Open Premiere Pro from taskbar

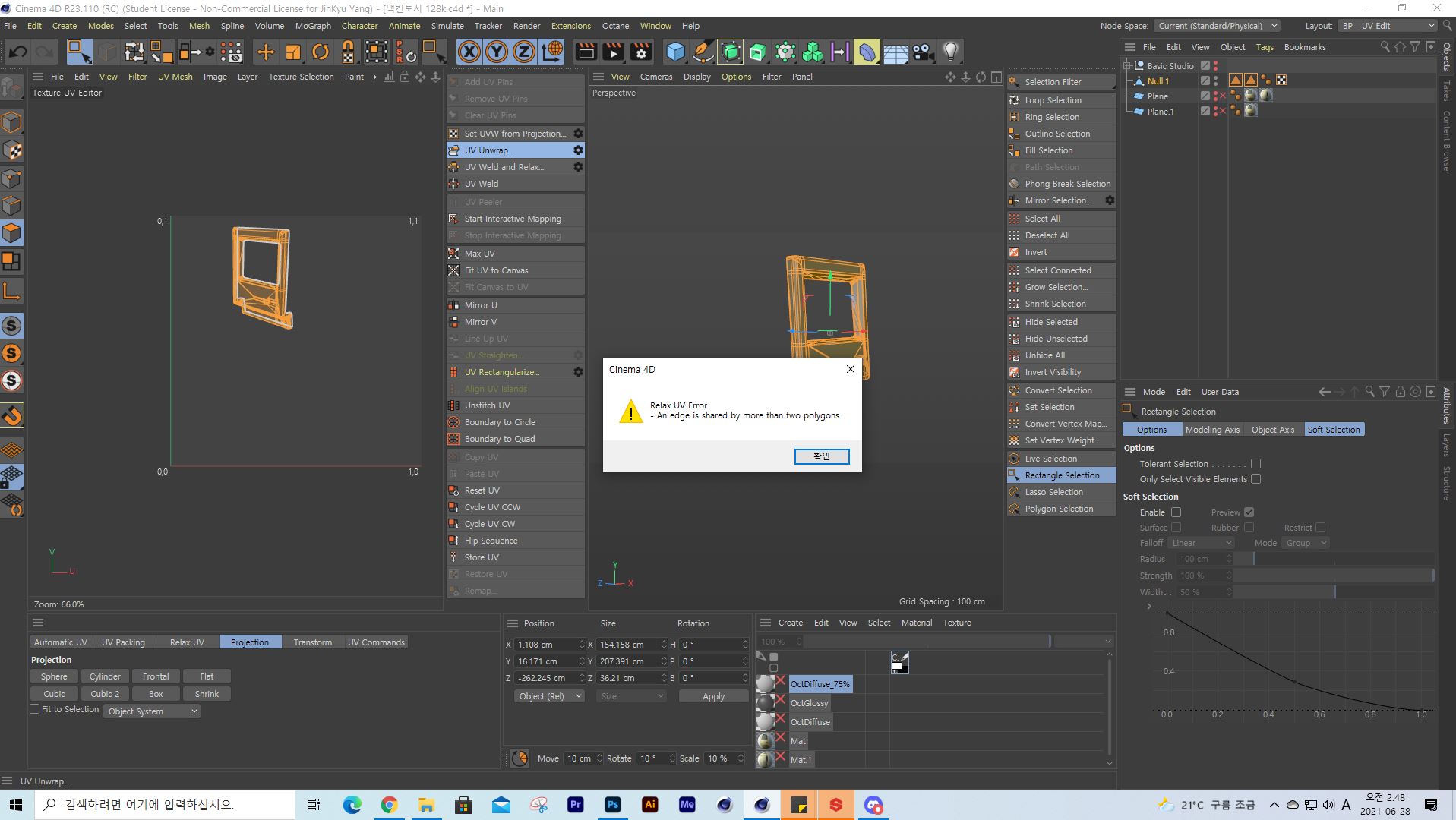pyautogui.click(x=575, y=805)
